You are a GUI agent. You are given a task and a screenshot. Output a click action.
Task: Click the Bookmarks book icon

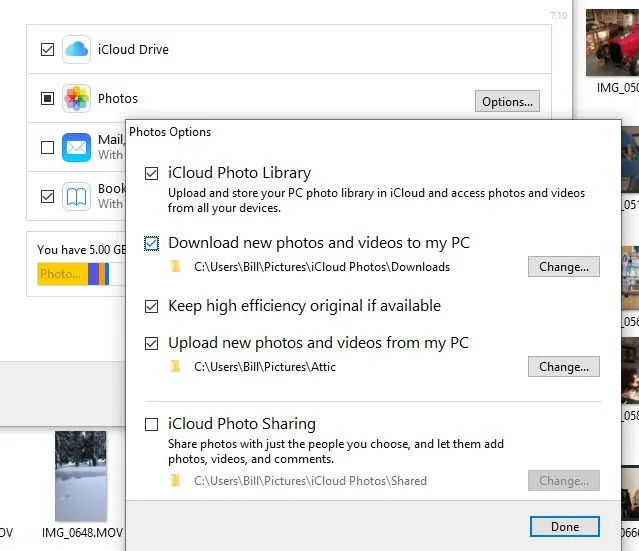coord(76,196)
